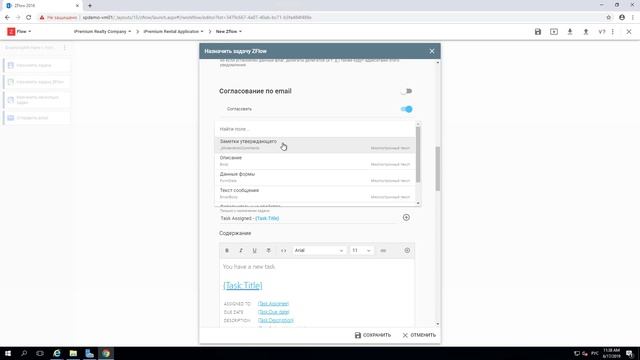Click the [Task Due date] link
The image size is (640, 360).
click(x=273, y=312)
